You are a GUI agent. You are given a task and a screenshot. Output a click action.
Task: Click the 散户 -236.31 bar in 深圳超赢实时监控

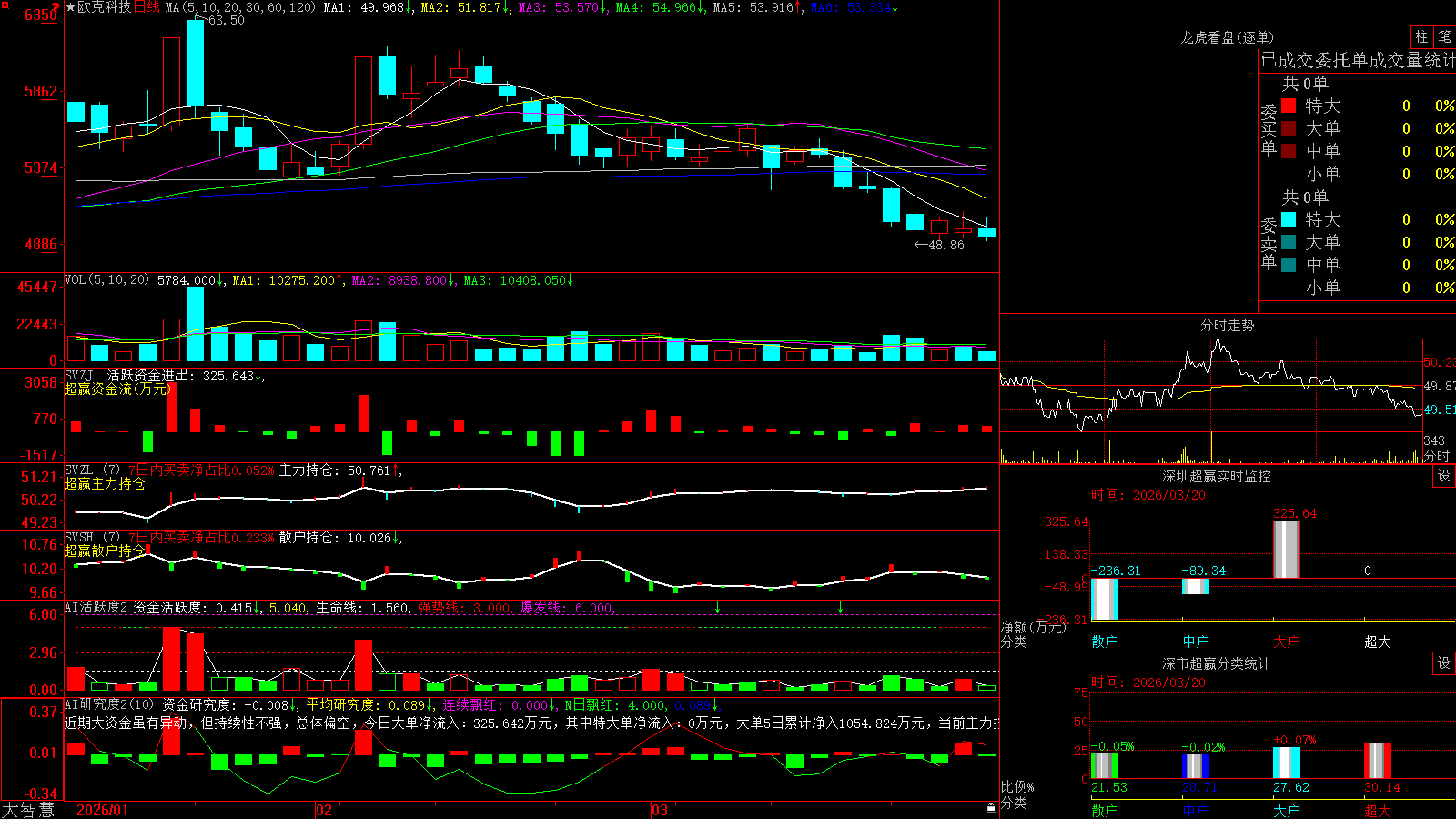tap(1105, 599)
